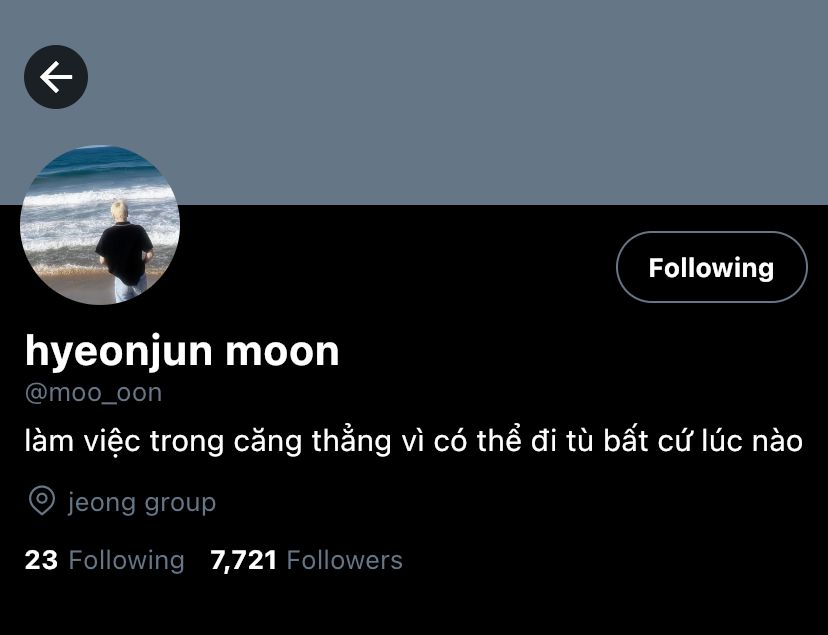Click the number 23 in stats
The width and height of the screenshot is (828, 635).
coord(41,560)
